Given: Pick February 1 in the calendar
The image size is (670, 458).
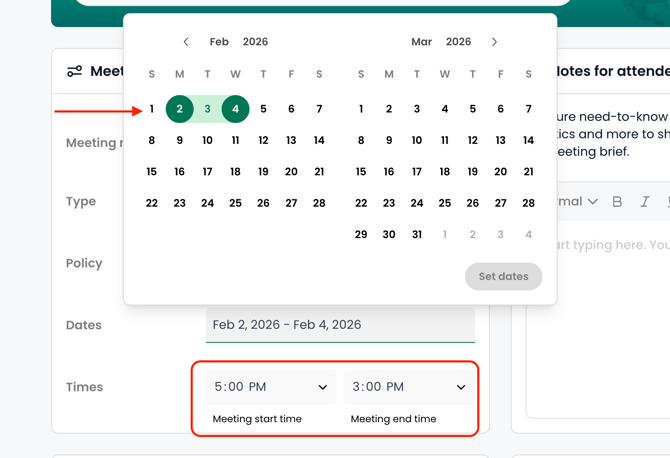Looking at the screenshot, I should tap(152, 109).
